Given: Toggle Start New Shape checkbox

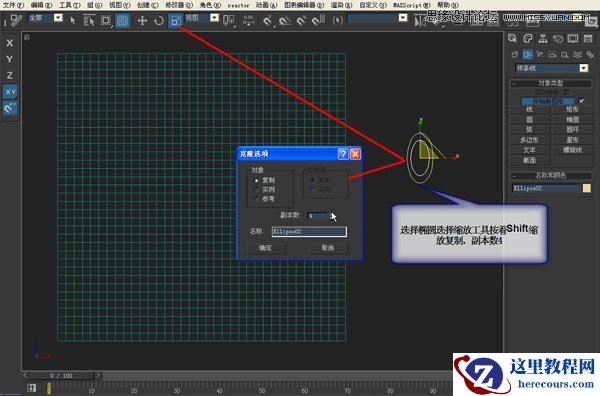Looking at the screenshot, I should [582, 101].
